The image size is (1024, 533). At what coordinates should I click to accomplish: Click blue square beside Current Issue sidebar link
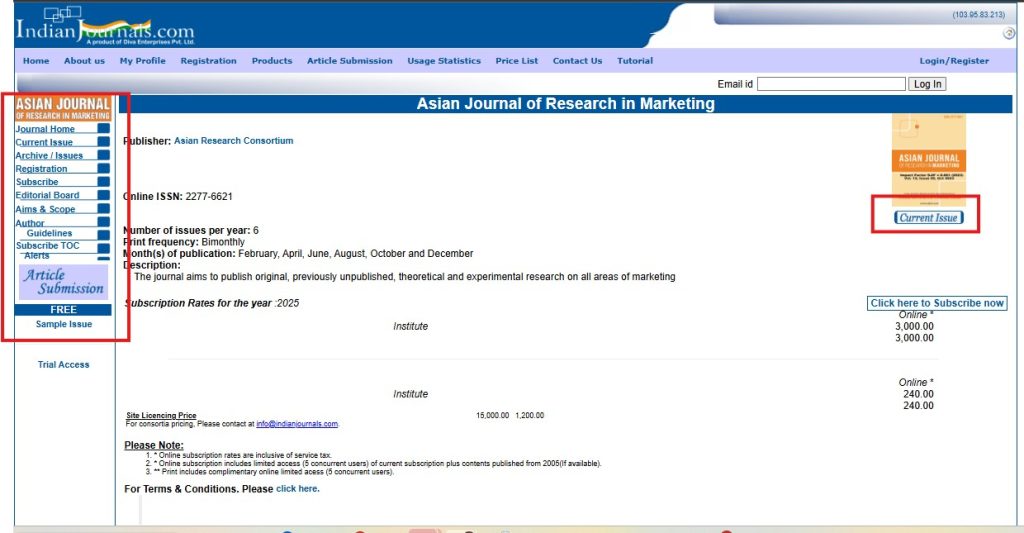click(x=103, y=142)
